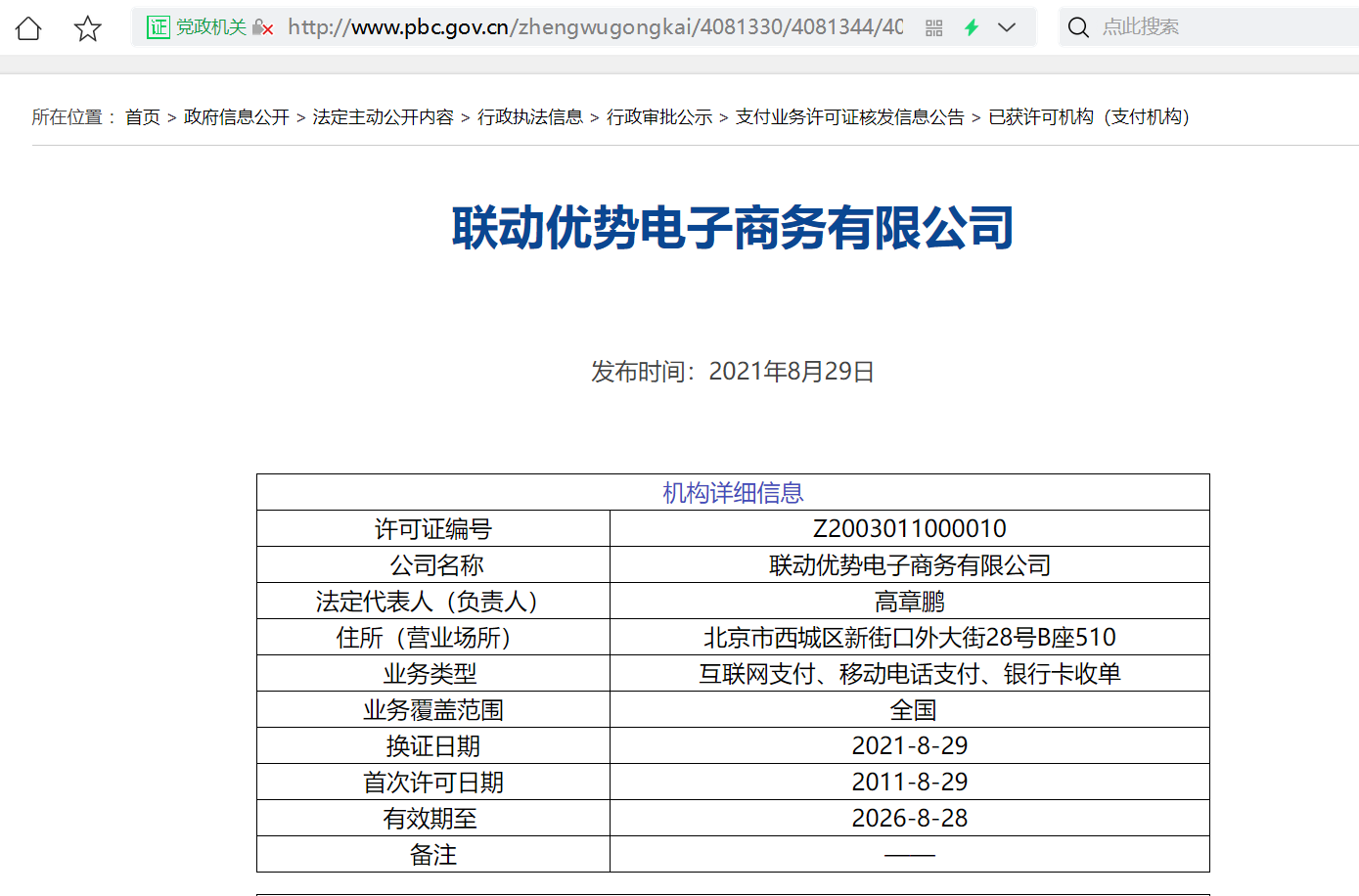Select license number Z2003011000010
The width and height of the screenshot is (1359, 896).
pyautogui.click(x=910, y=529)
